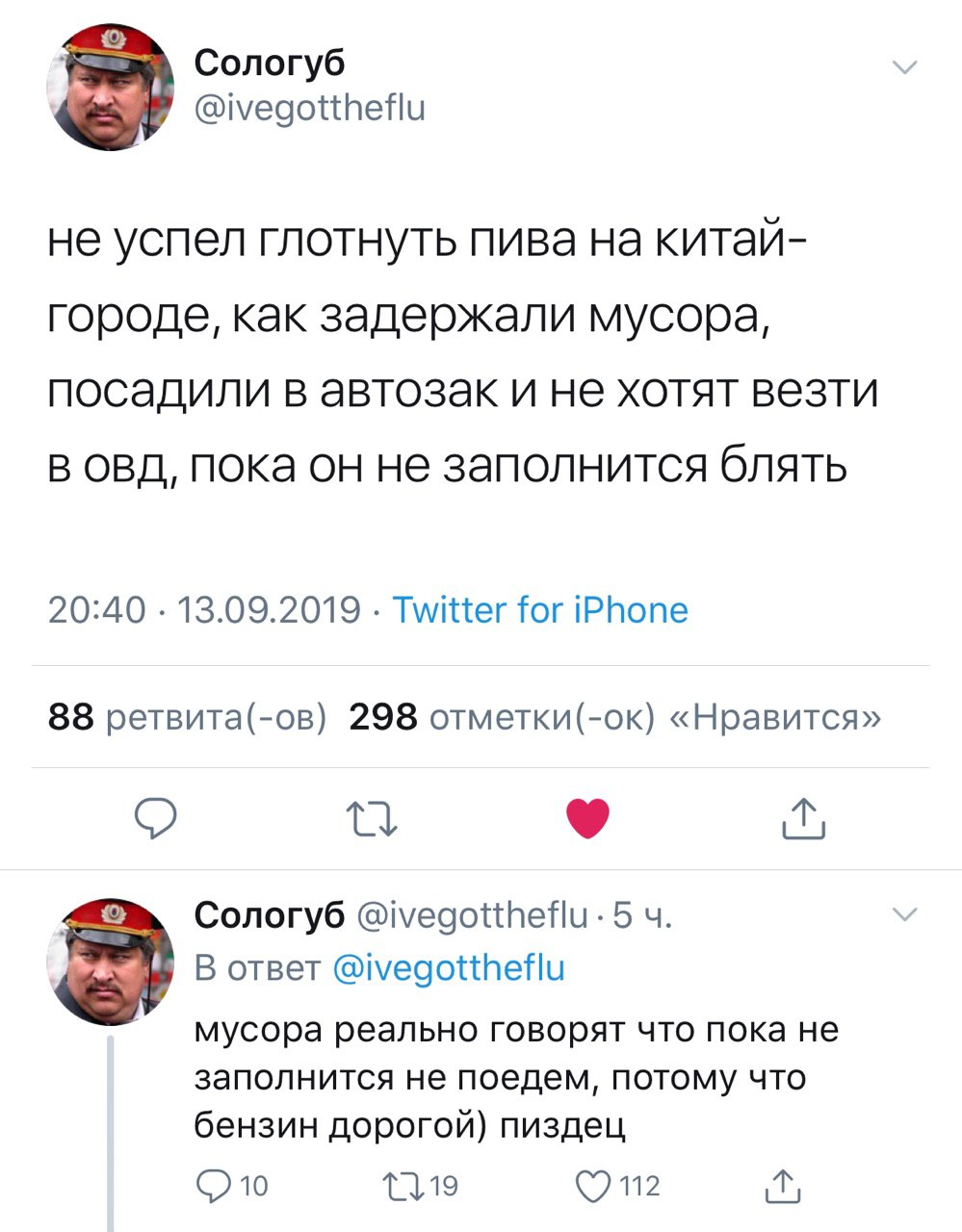Open @ivegottheflu link after 'В ответ'

tap(448, 967)
